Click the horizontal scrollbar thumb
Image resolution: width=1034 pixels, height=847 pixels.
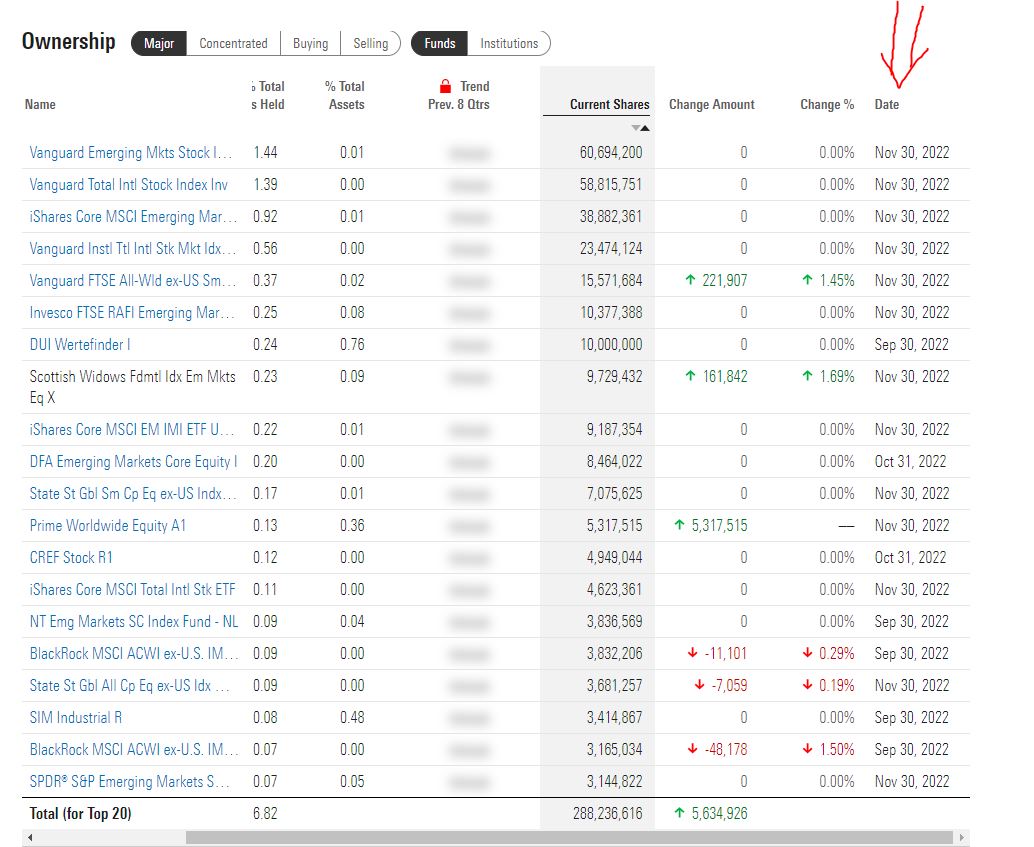click(x=569, y=837)
